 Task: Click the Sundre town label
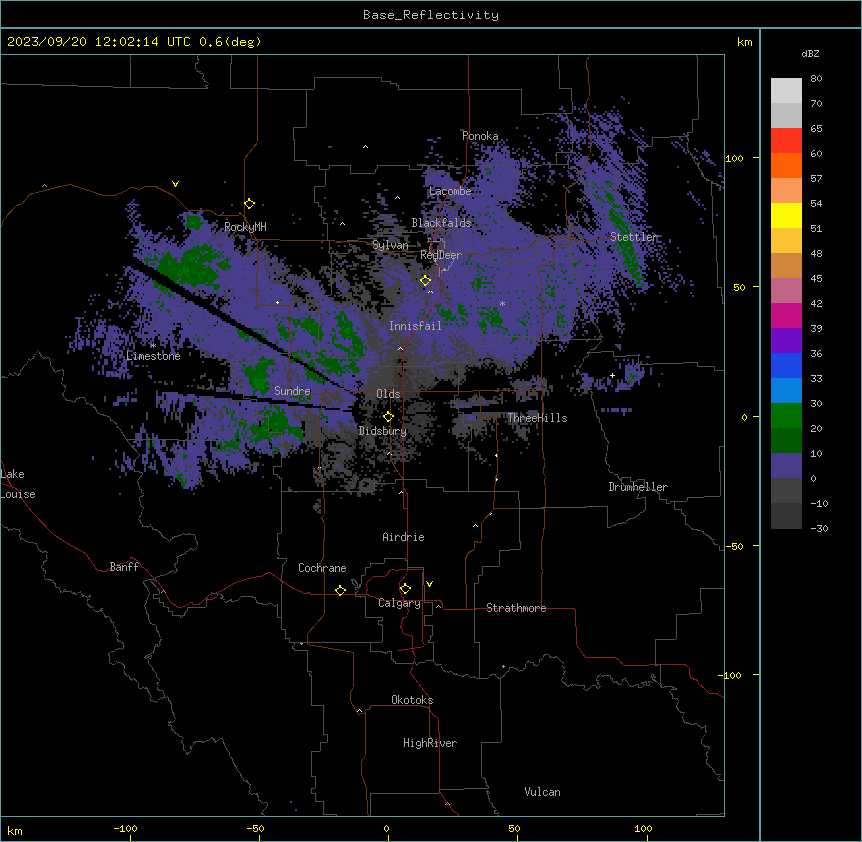click(292, 391)
